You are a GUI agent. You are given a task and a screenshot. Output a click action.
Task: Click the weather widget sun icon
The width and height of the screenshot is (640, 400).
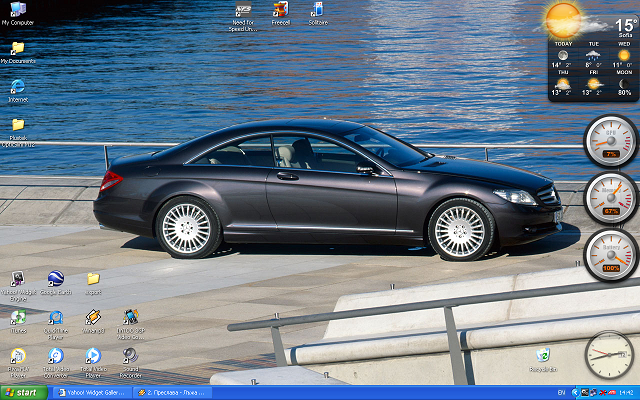[563, 17]
